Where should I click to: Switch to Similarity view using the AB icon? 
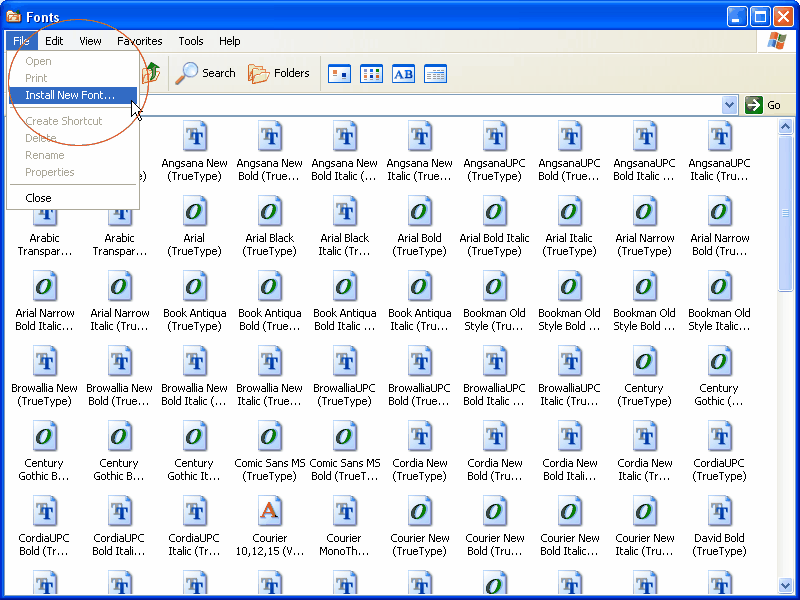(403, 73)
